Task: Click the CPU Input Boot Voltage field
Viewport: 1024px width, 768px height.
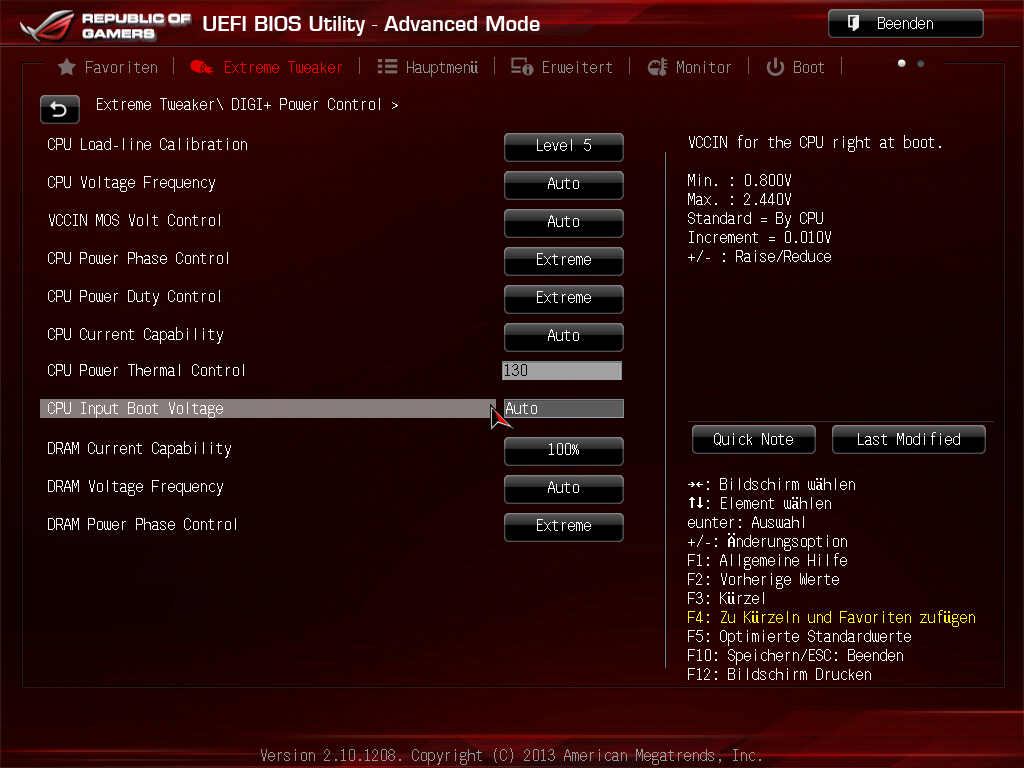Action: [x=564, y=408]
